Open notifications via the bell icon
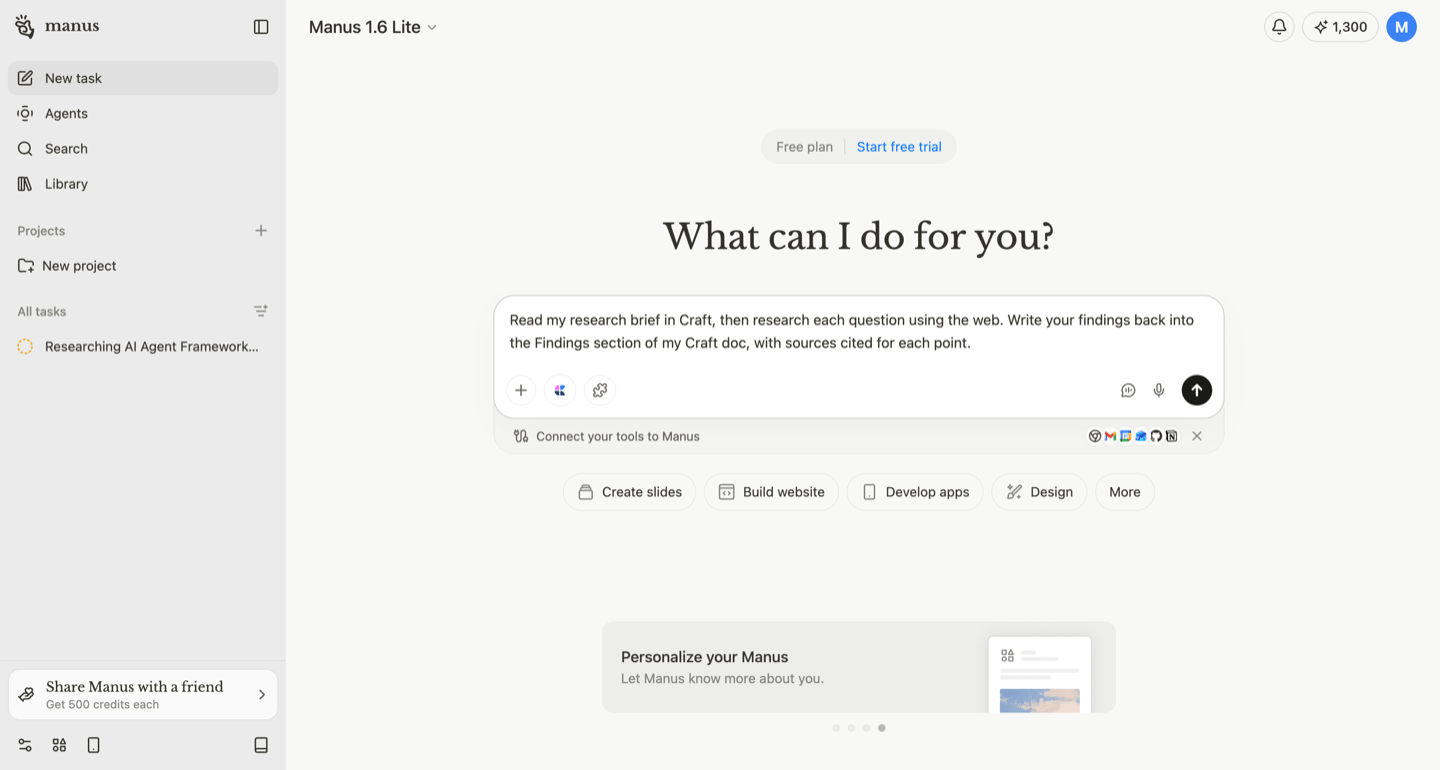Viewport: 1440px width, 770px height. point(1278,26)
